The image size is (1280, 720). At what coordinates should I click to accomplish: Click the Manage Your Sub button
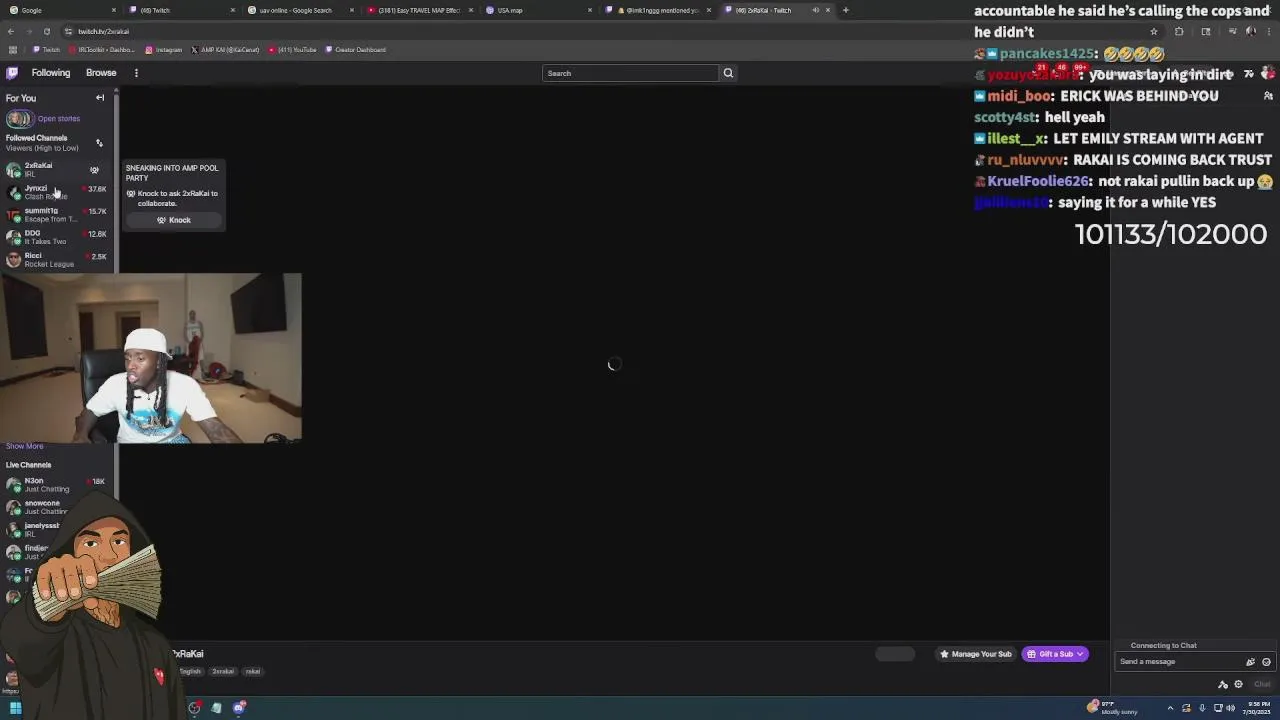pos(975,654)
